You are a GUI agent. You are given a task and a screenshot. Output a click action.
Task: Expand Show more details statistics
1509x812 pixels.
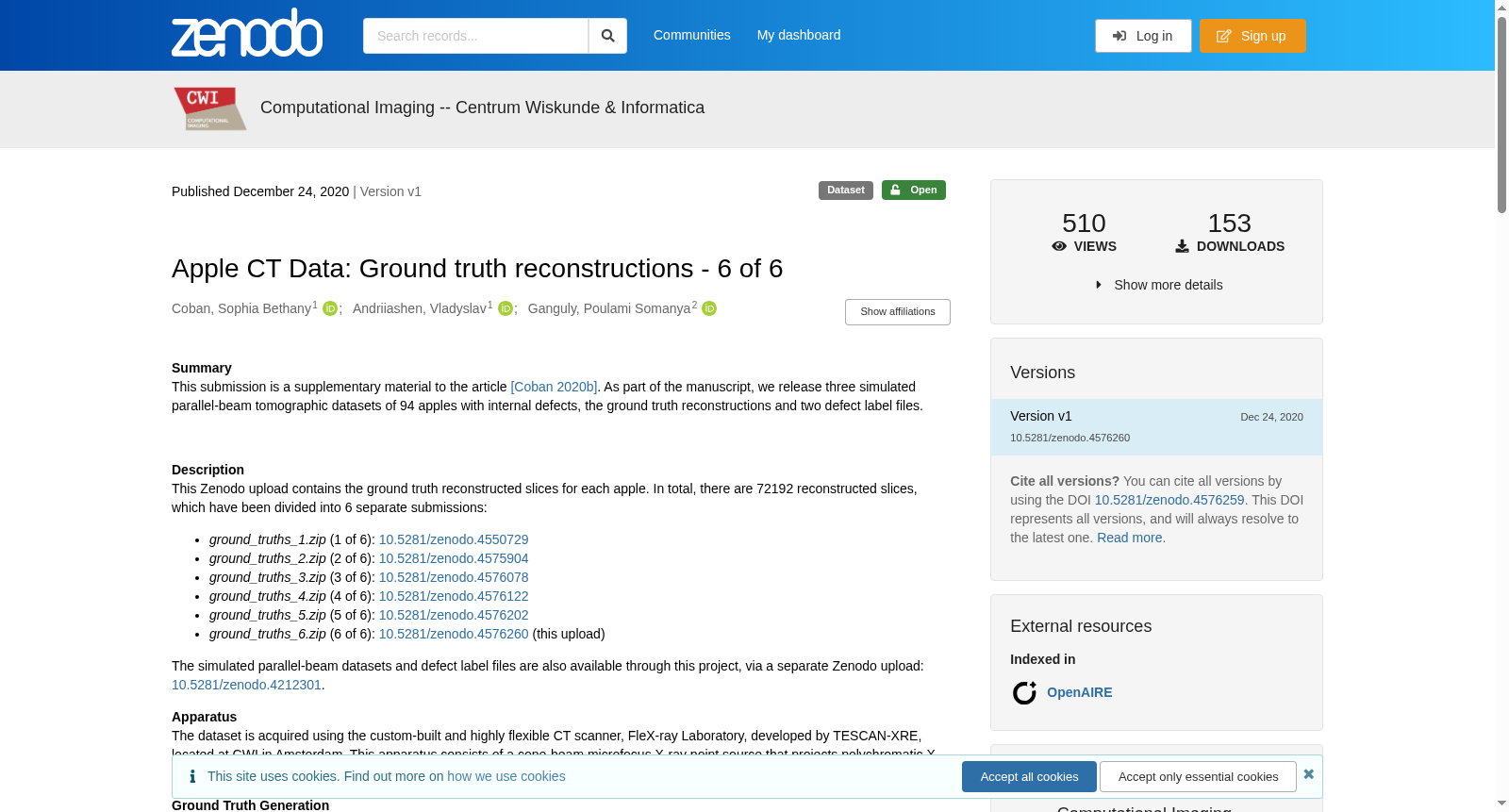[x=1158, y=285]
